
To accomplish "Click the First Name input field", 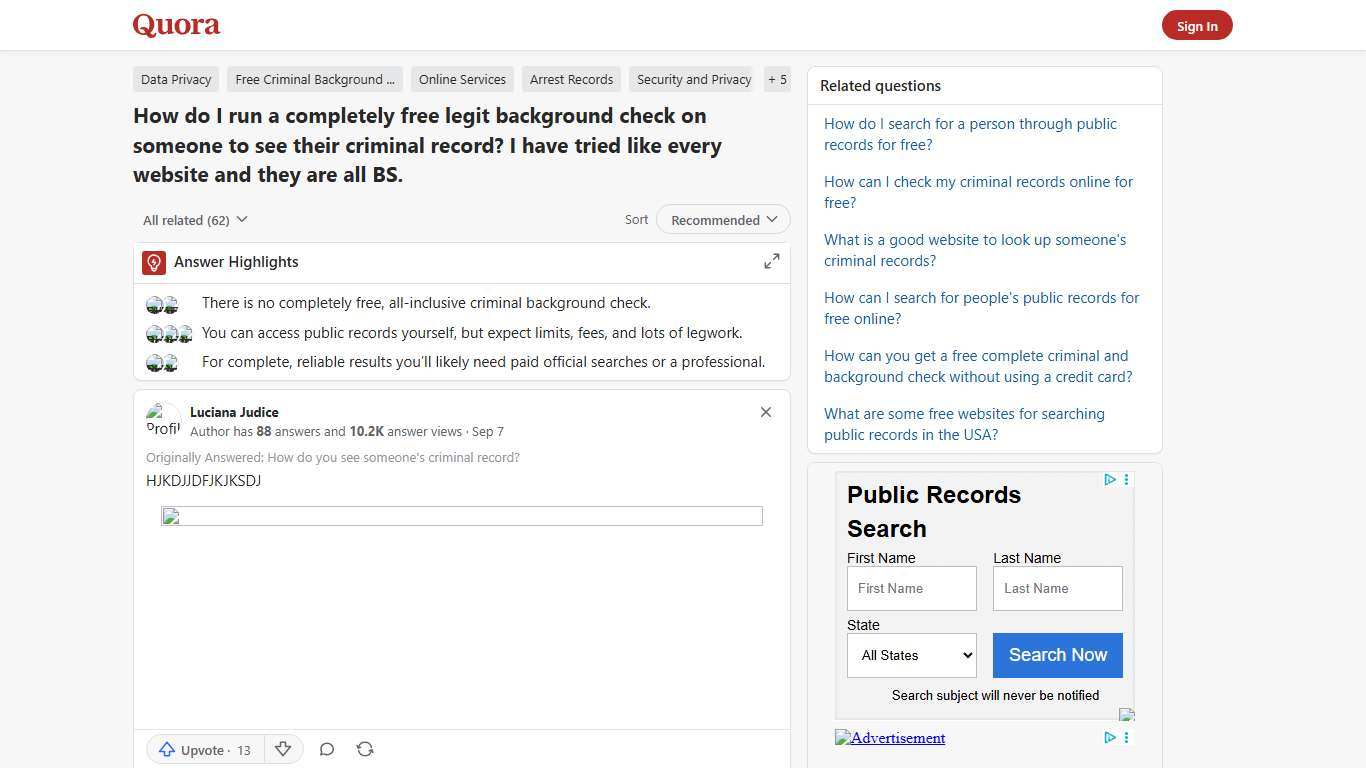I will point(911,588).
